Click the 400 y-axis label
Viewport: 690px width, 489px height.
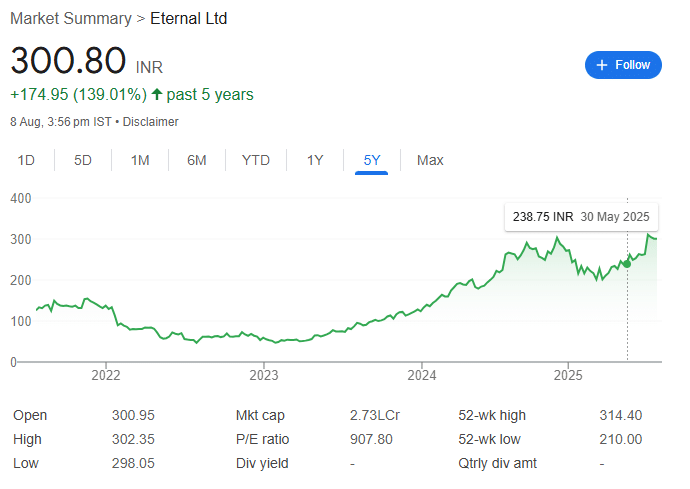[21, 198]
